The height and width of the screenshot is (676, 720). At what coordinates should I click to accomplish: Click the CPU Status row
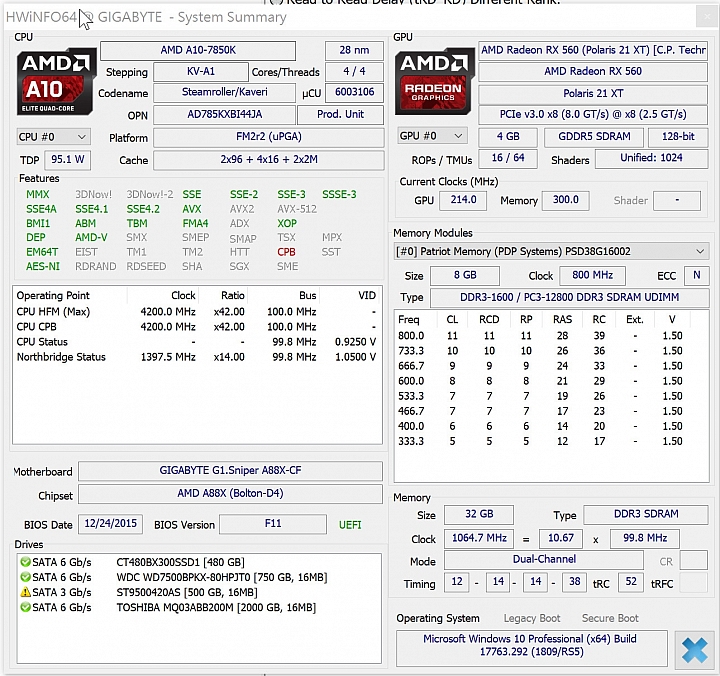pos(197,342)
